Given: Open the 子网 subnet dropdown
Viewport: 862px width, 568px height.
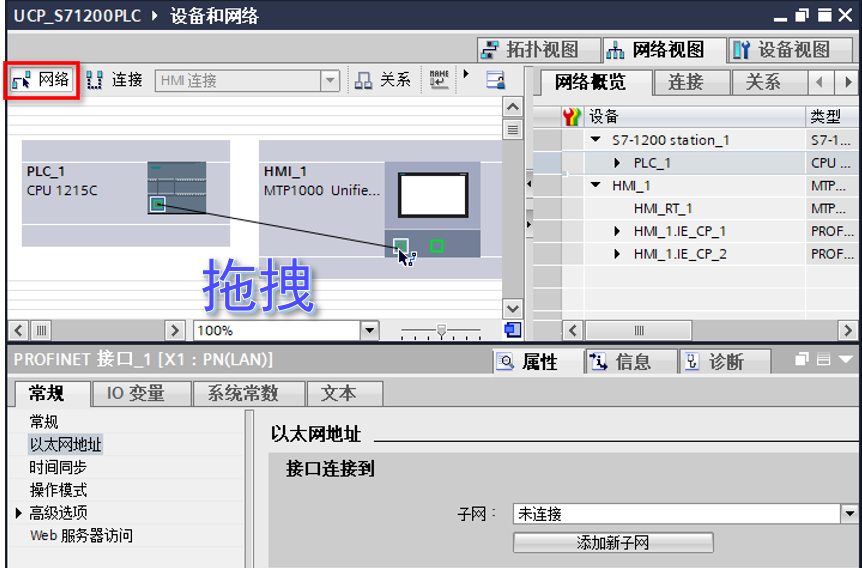Looking at the screenshot, I should (x=849, y=514).
